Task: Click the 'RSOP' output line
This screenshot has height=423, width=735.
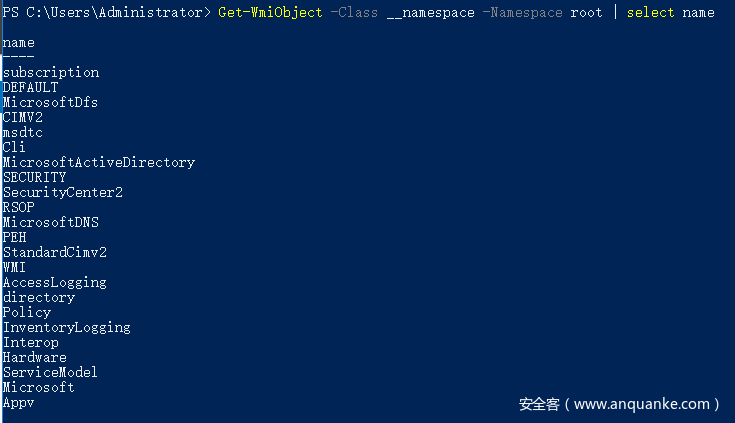Action: pyautogui.click(x=19, y=207)
